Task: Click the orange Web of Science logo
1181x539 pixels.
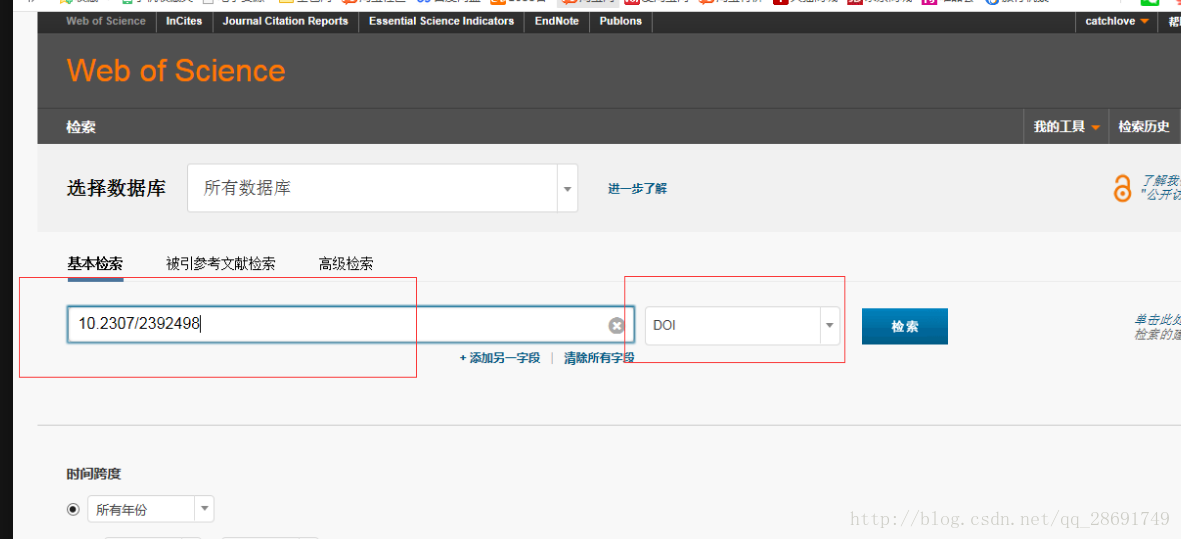Action: [x=176, y=71]
